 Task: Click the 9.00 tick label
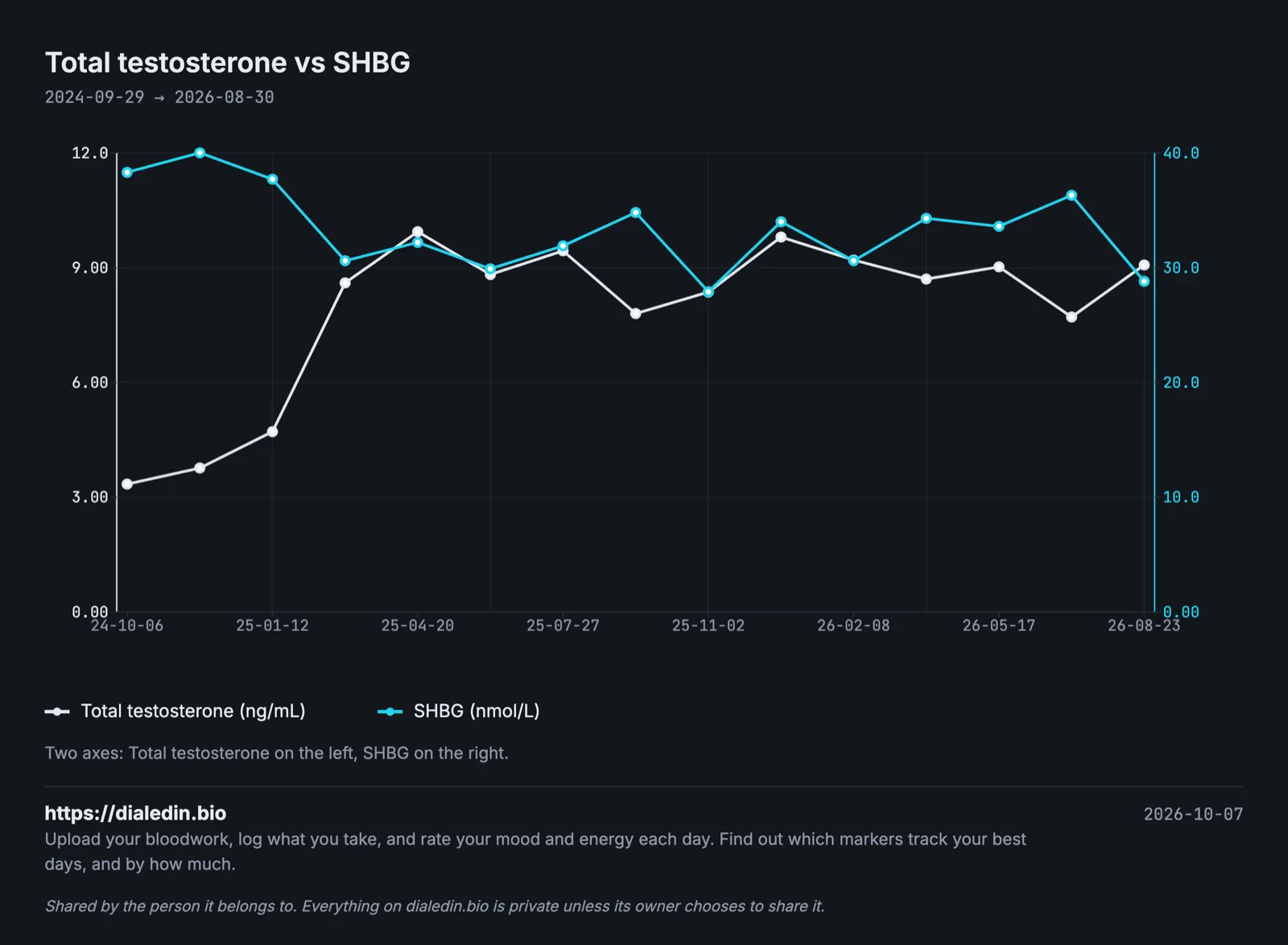point(90,268)
